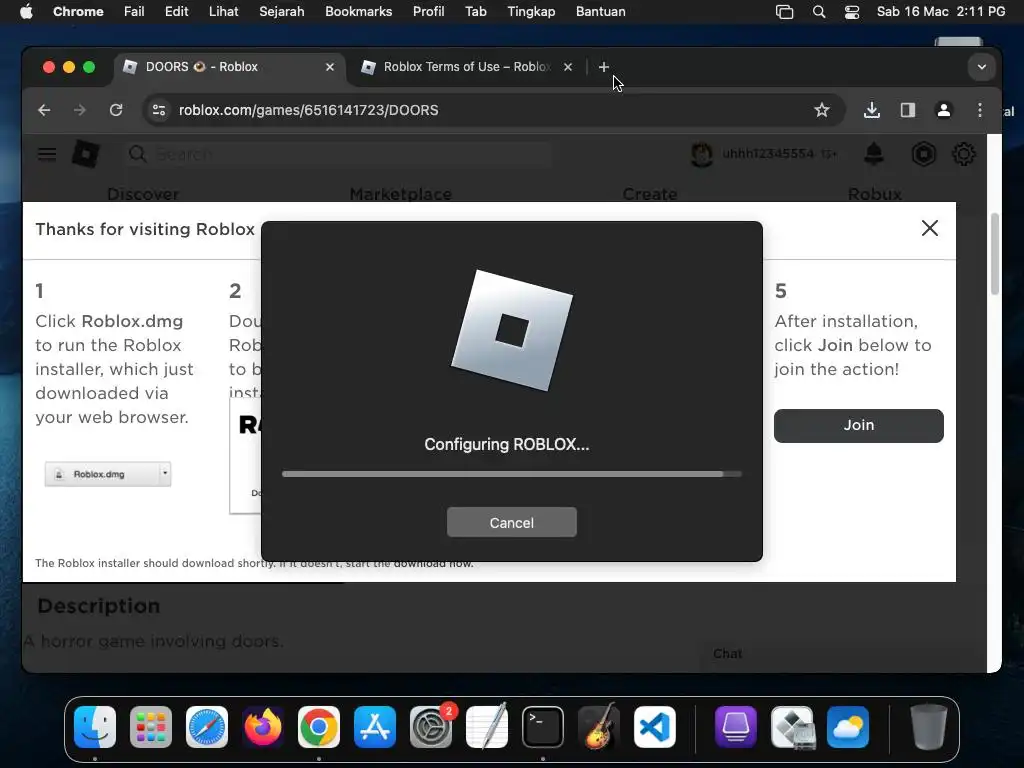
Task: Bookmark this page with the star icon
Action: pyautogui.click(x=822, y=110)
